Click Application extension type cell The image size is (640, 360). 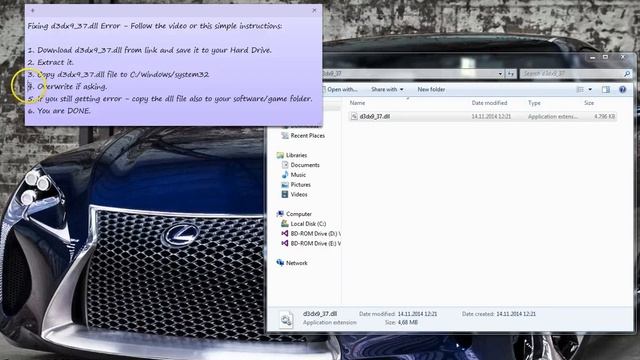(553, 116)
